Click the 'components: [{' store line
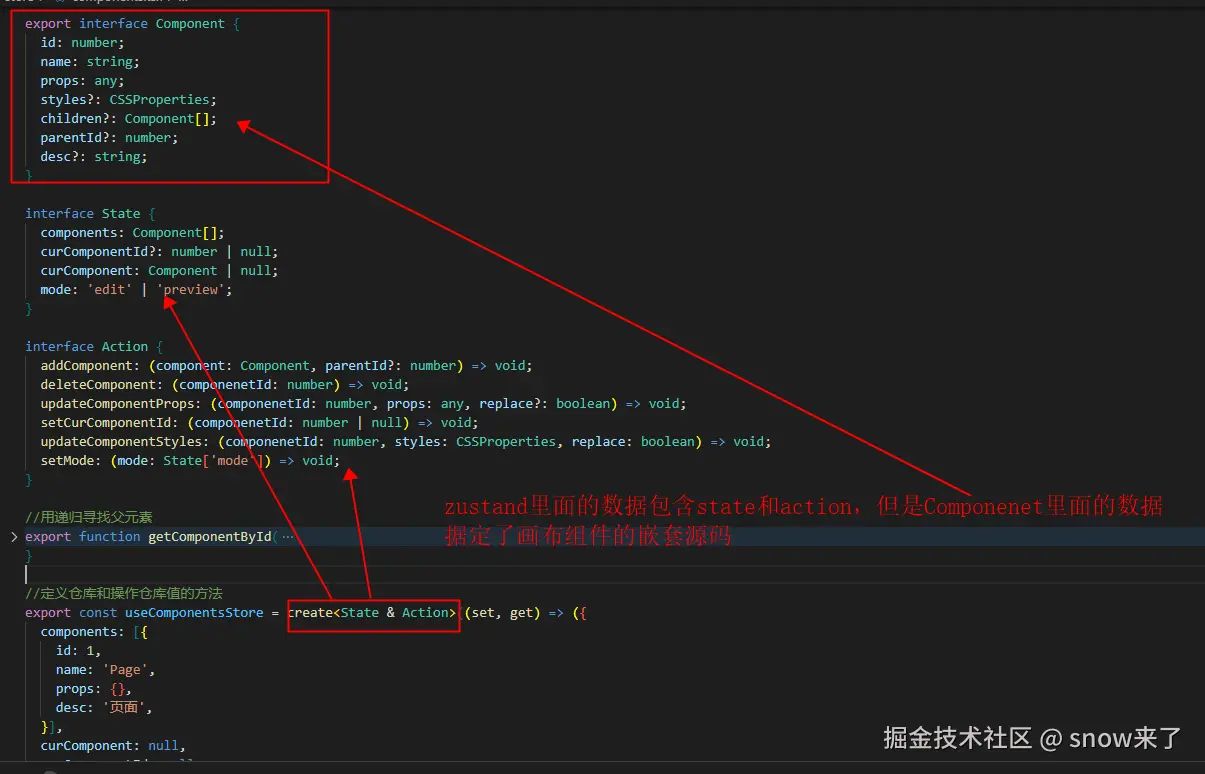This screenshot has height=774, width=1205. click(94, 632)
